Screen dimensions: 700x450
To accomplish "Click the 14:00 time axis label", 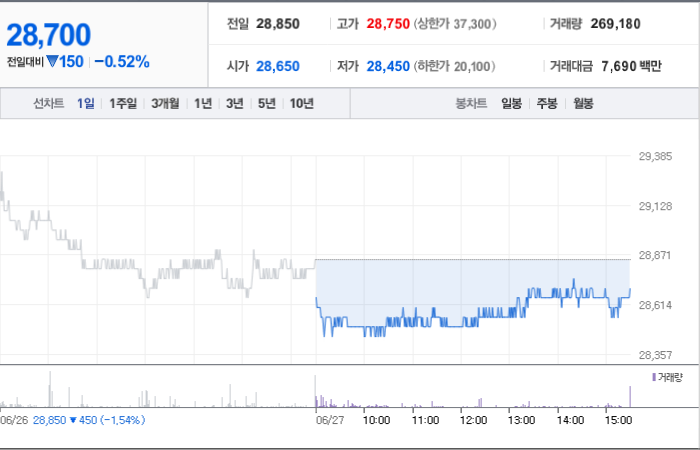I will point(570,420).
